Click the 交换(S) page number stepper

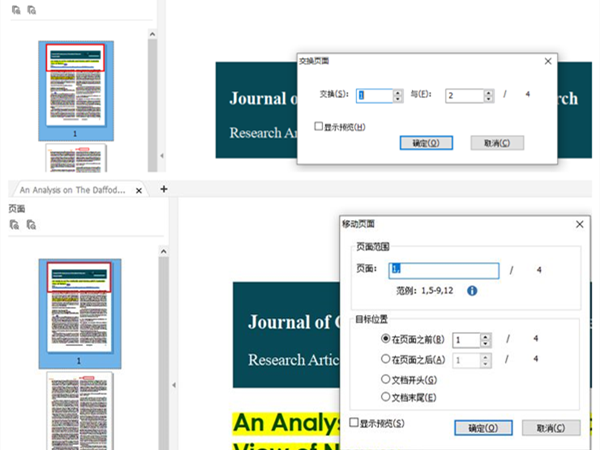tap(399, 96)
